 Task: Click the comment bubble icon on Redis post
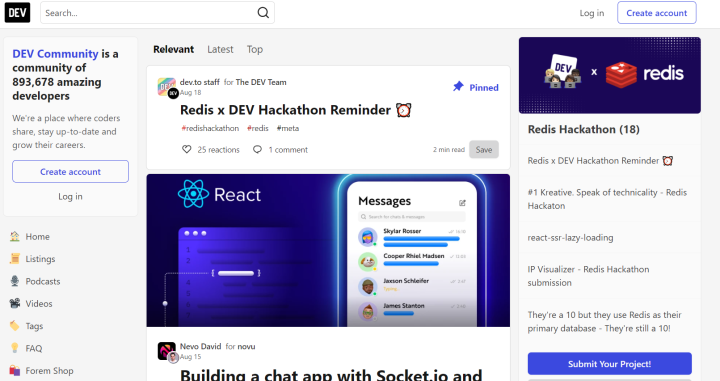coord(258,149)
